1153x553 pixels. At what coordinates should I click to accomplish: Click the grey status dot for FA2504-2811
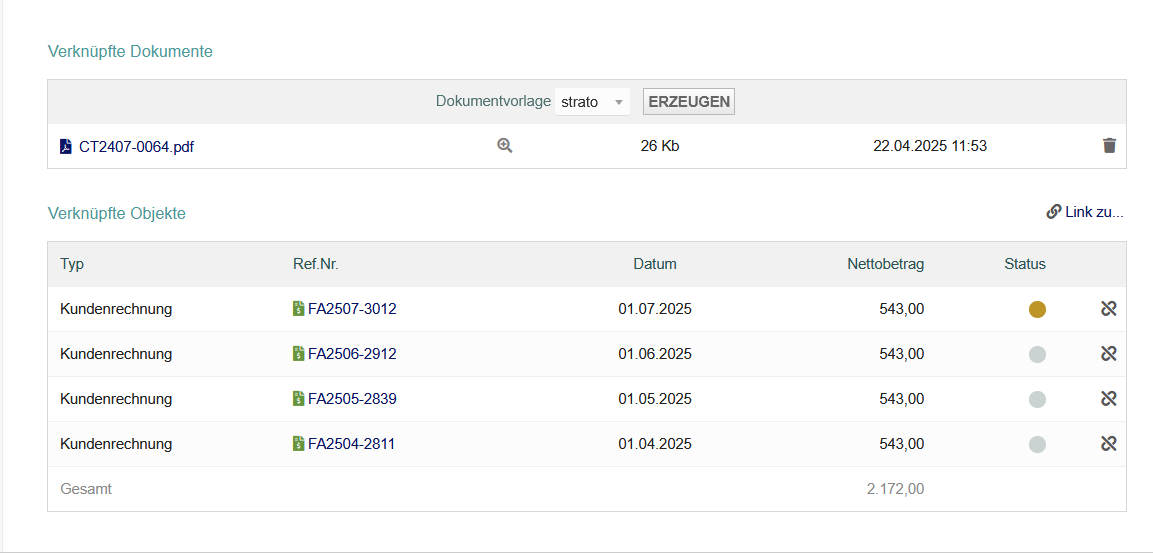tap(1037, 444)
